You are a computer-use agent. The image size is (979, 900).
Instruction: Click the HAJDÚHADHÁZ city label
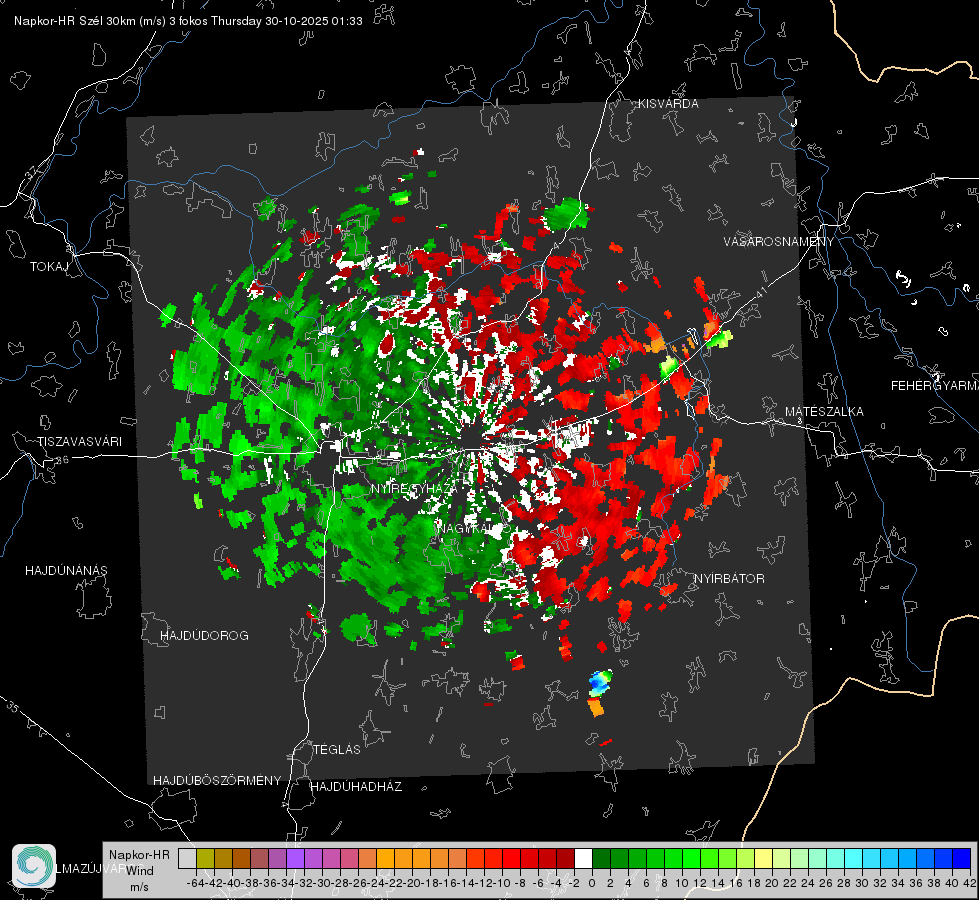[x=357, y=787]
